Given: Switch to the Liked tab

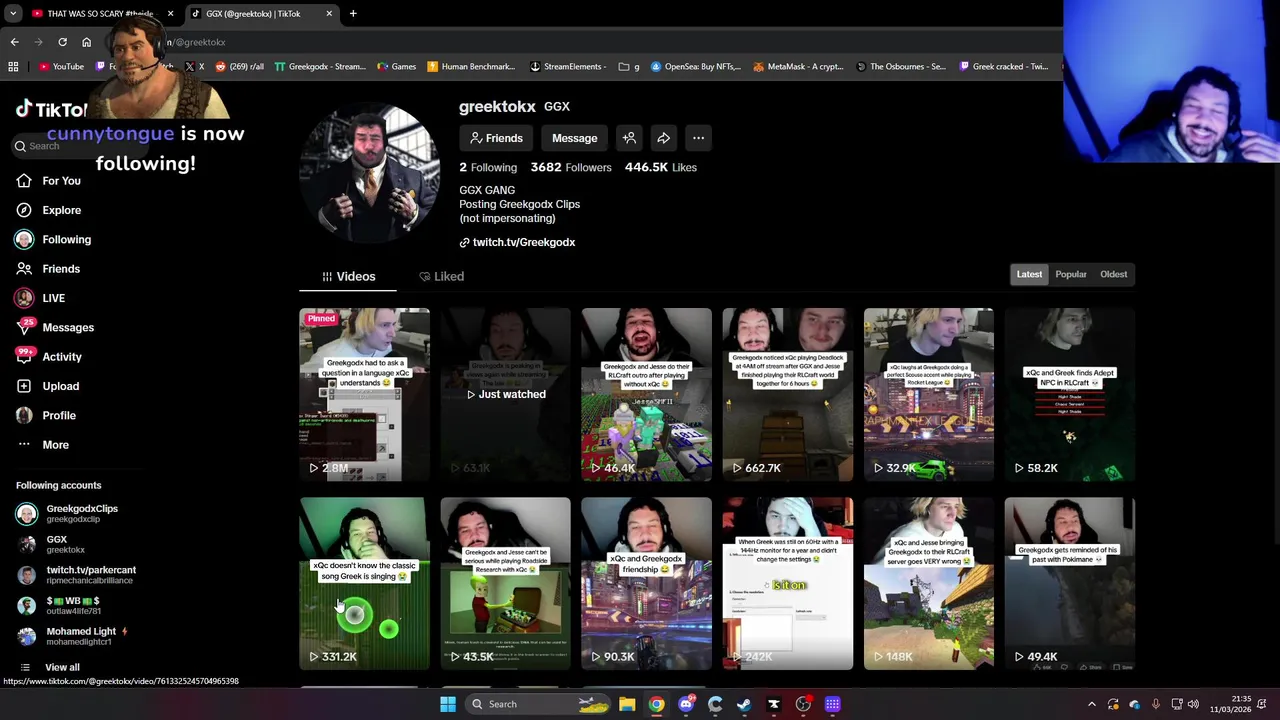Looking at the screenshot, I should pyautogui.click(x=441, y=276).
